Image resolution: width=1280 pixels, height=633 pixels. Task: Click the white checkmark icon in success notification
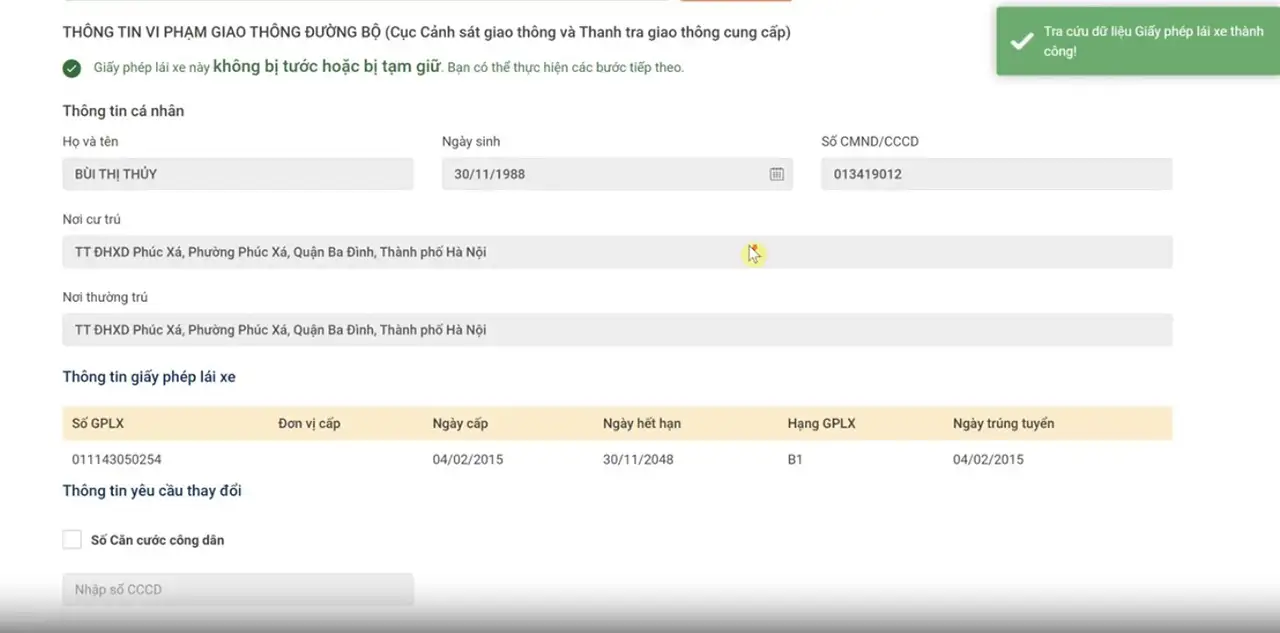1021,41
